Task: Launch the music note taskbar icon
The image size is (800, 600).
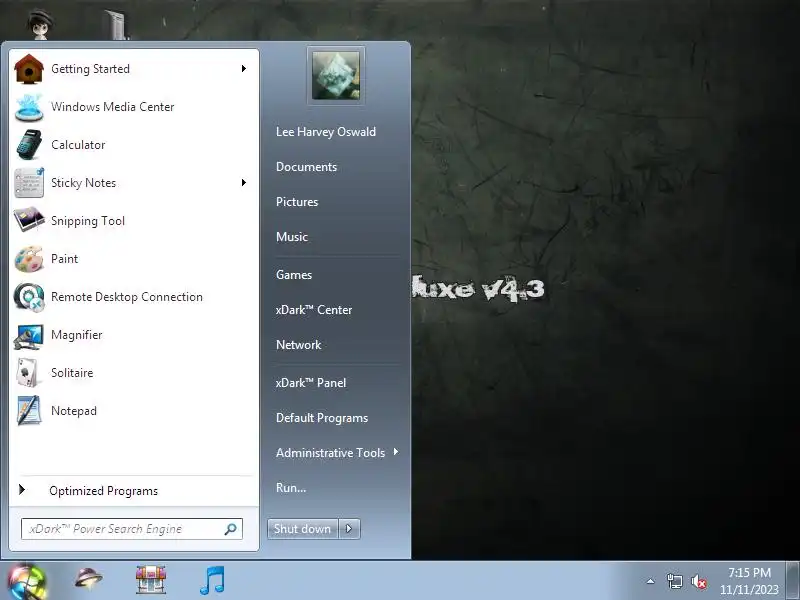Action: click(212, 581)
